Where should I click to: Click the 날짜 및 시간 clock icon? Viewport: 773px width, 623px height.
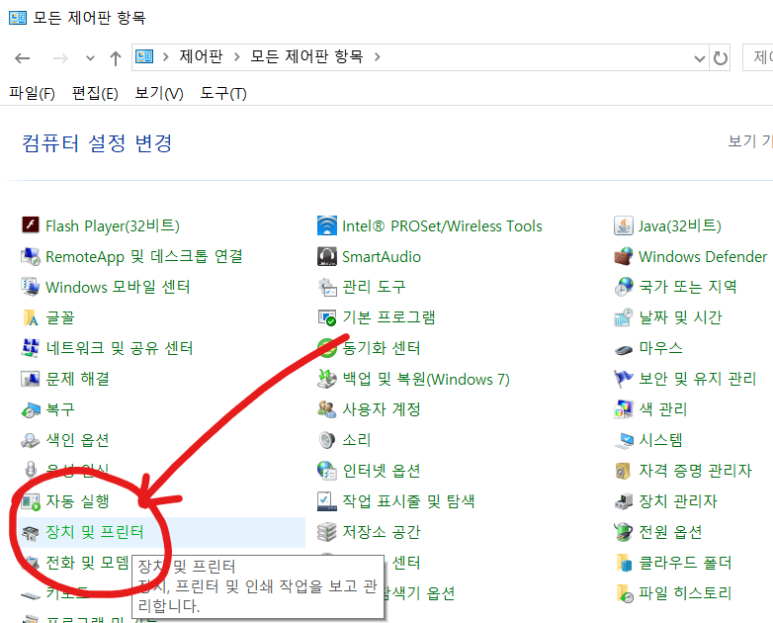point(624,317)
